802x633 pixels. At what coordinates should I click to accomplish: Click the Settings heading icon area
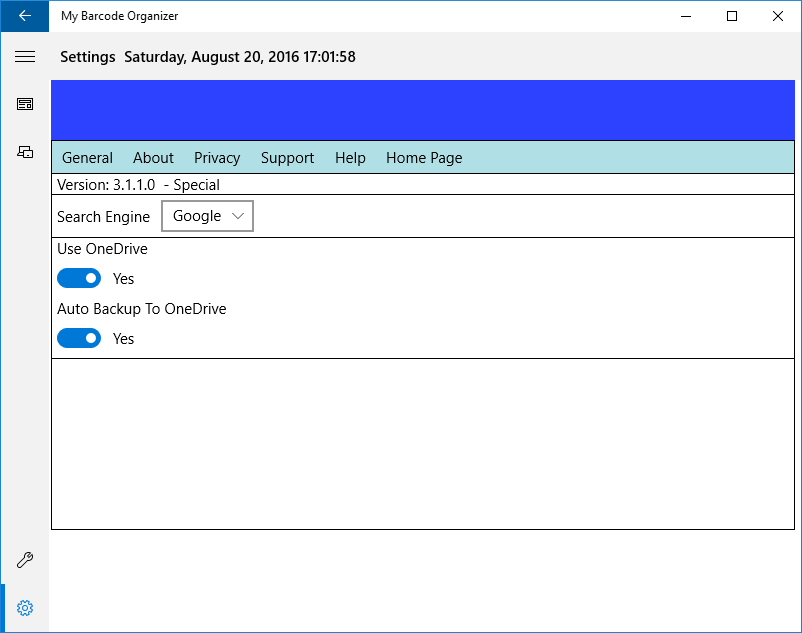click(87, 57)
